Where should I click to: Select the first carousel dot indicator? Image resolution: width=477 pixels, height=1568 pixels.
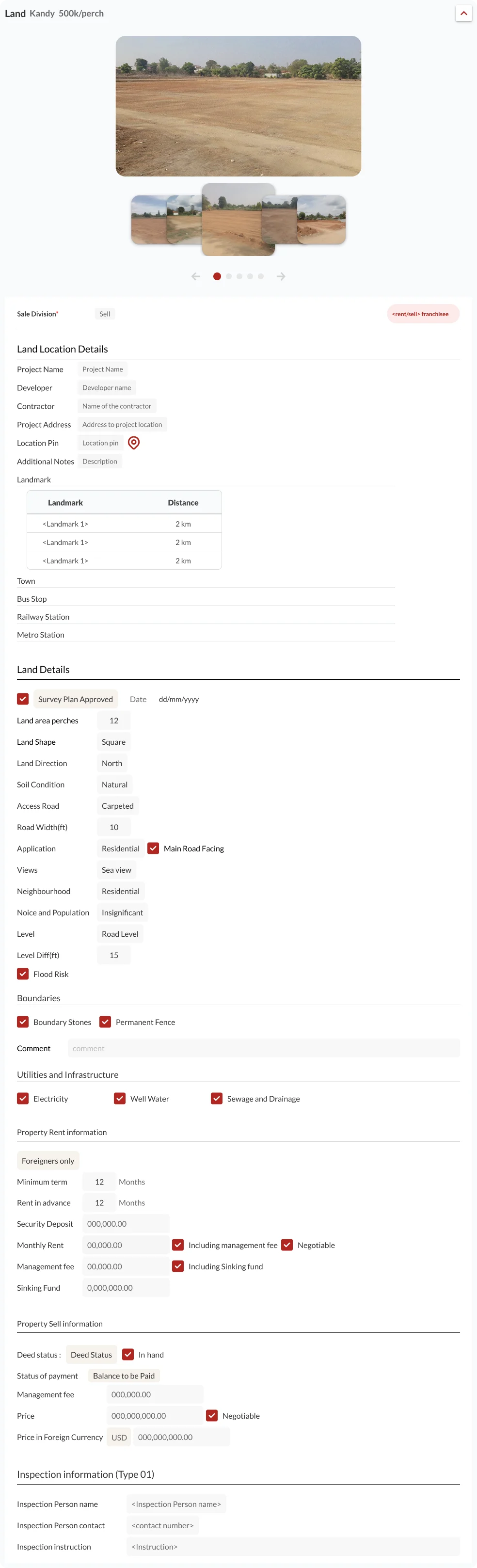[x=217, y=276]
